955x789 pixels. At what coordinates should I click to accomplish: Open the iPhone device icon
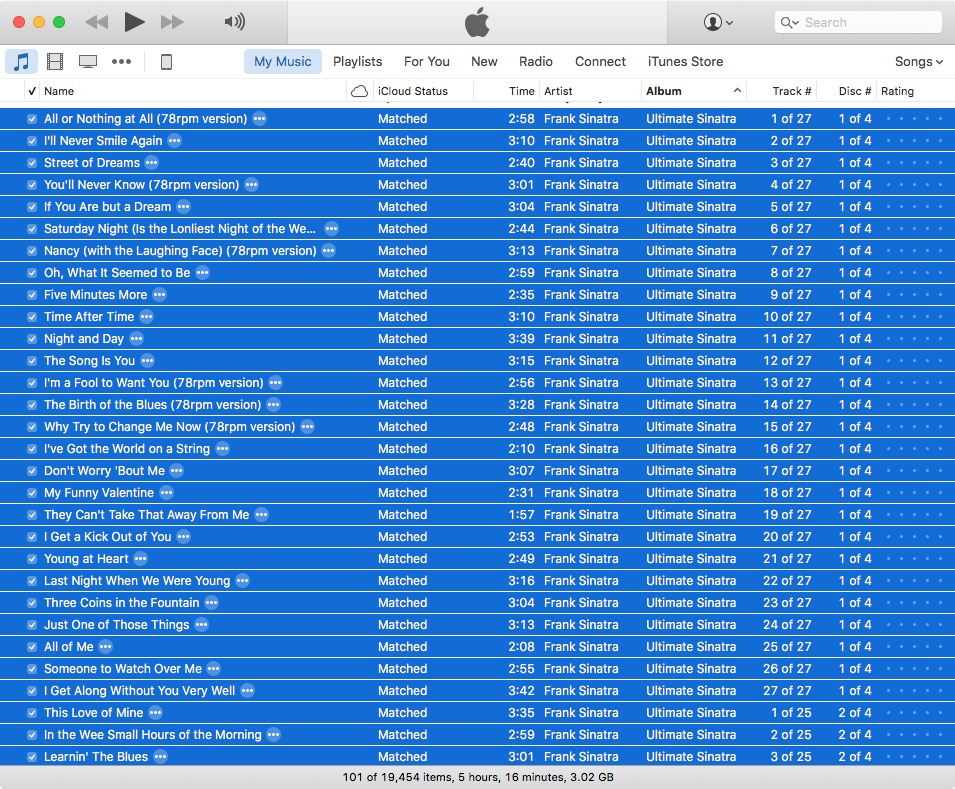[166, 62]
